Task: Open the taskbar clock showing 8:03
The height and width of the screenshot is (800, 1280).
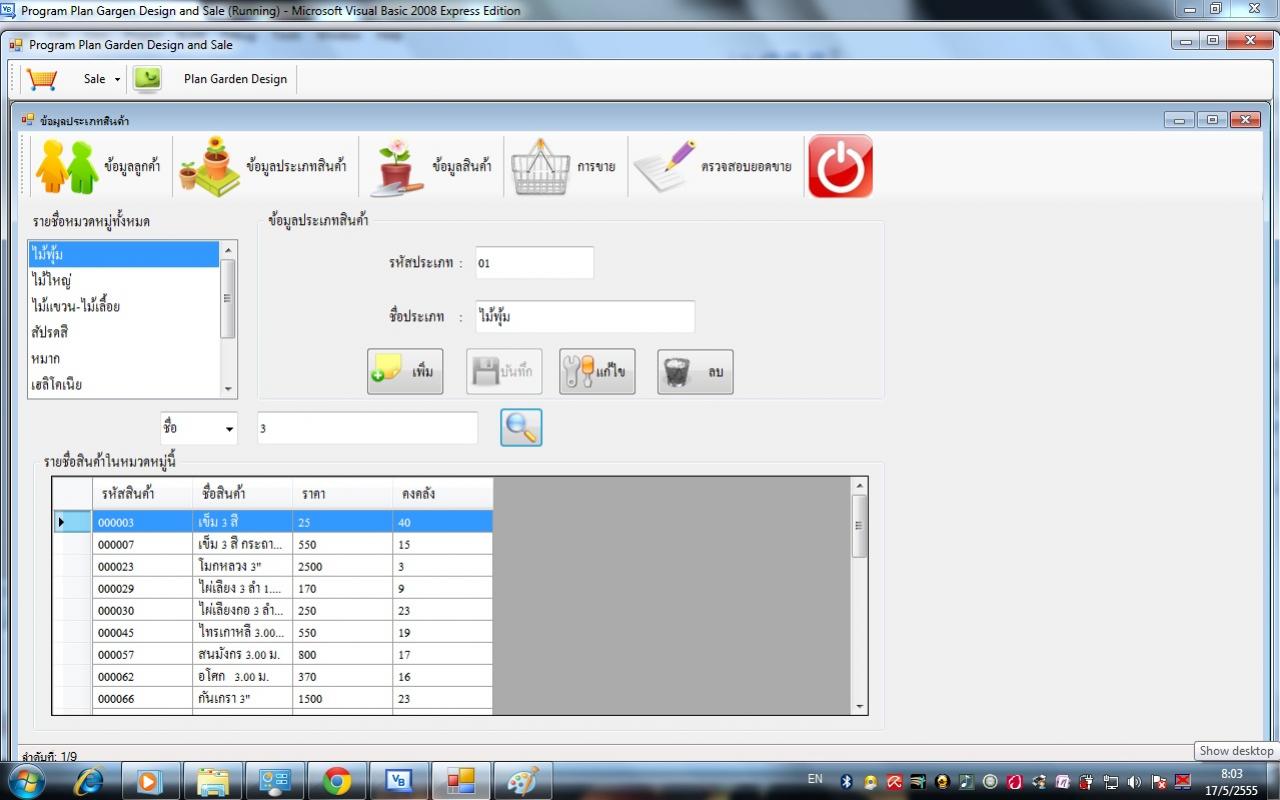Action: (x=1232, y=781)
